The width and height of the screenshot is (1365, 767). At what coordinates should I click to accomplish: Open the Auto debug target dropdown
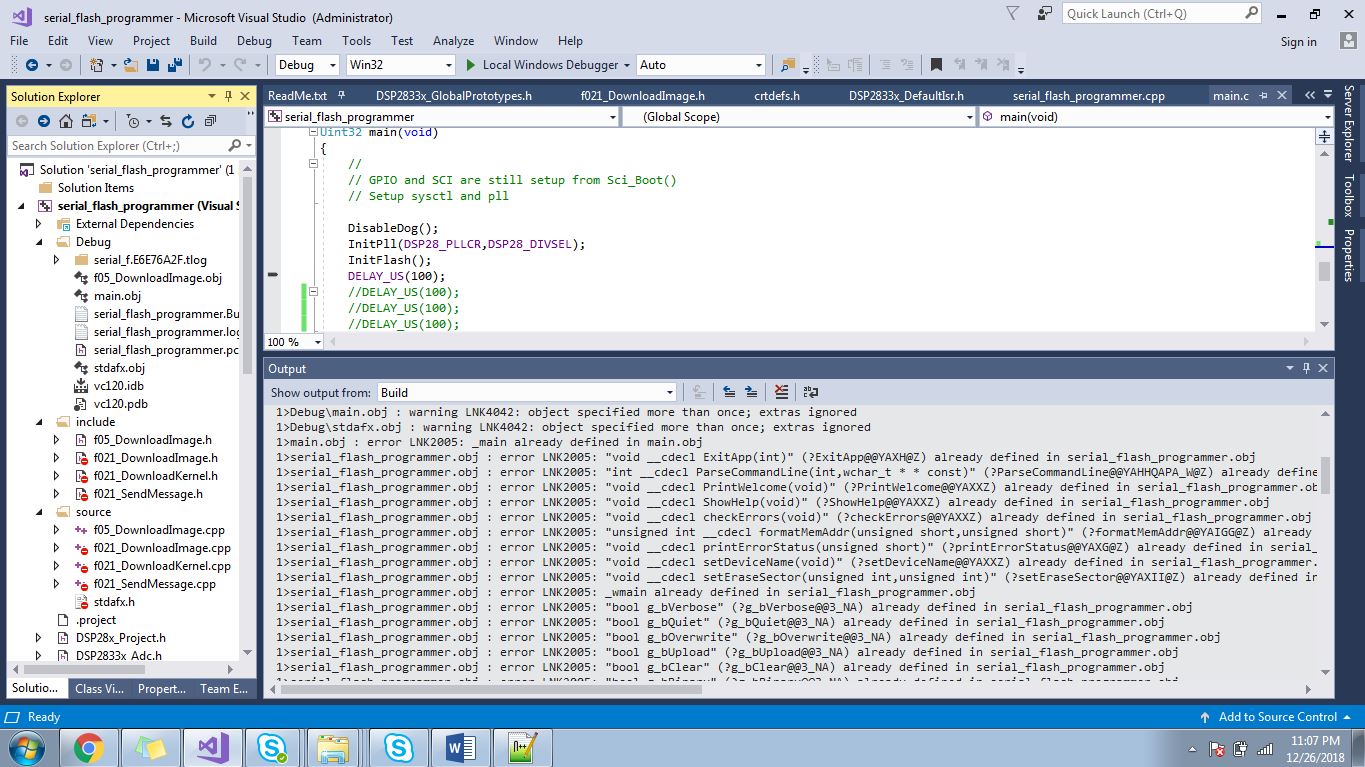701,65
